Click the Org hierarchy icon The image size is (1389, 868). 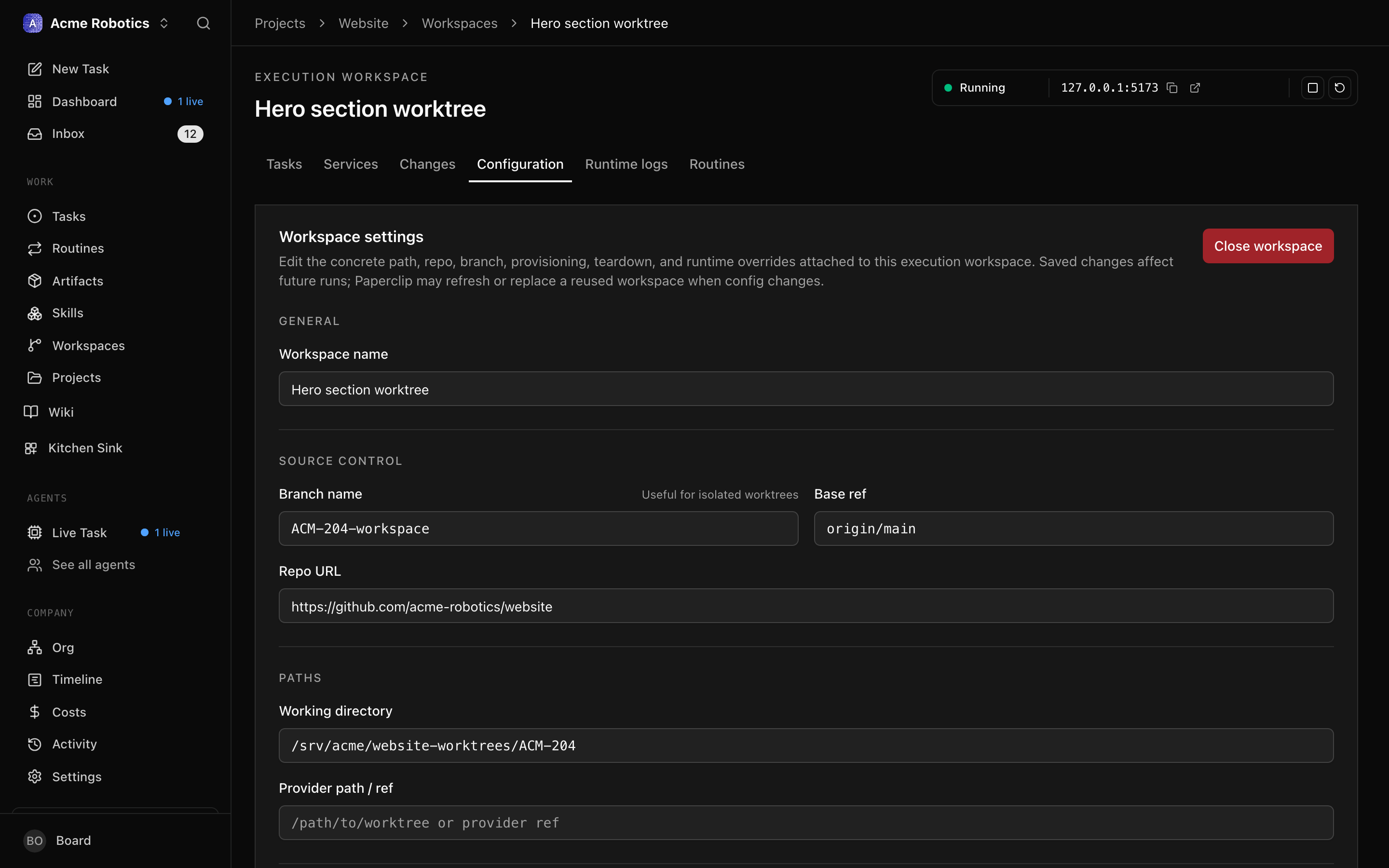[x=34, y=647]
